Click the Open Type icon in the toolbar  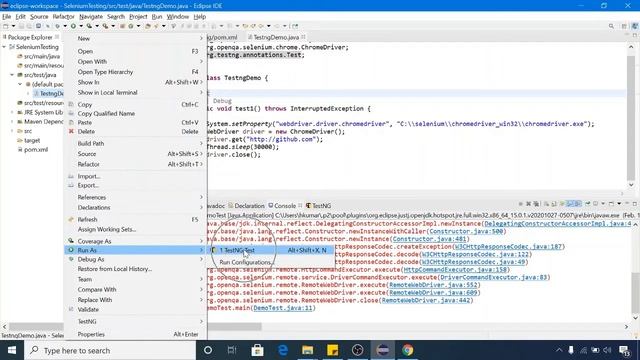click(x=148, y=26)
